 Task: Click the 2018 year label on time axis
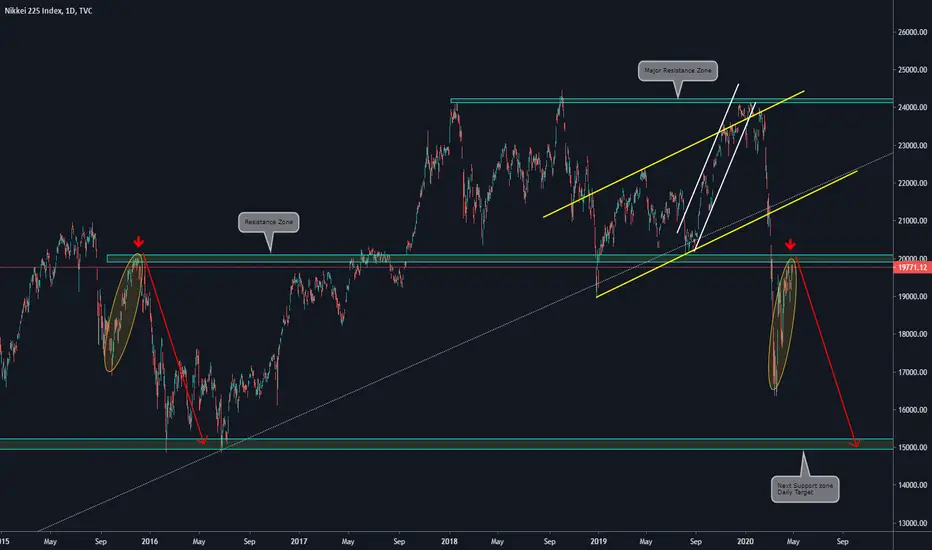(449, 542)
